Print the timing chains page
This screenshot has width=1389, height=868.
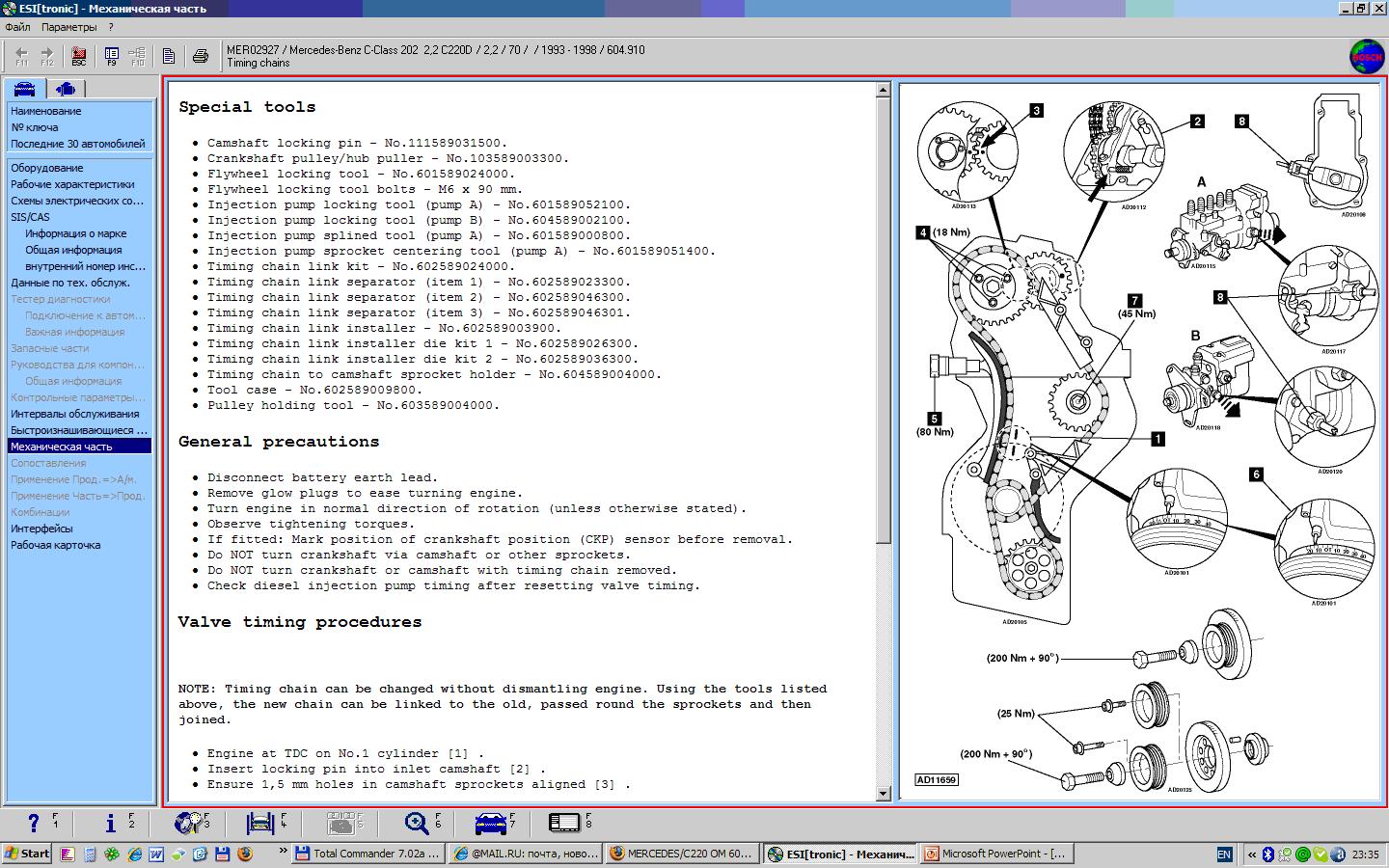[x=201, y=56]
